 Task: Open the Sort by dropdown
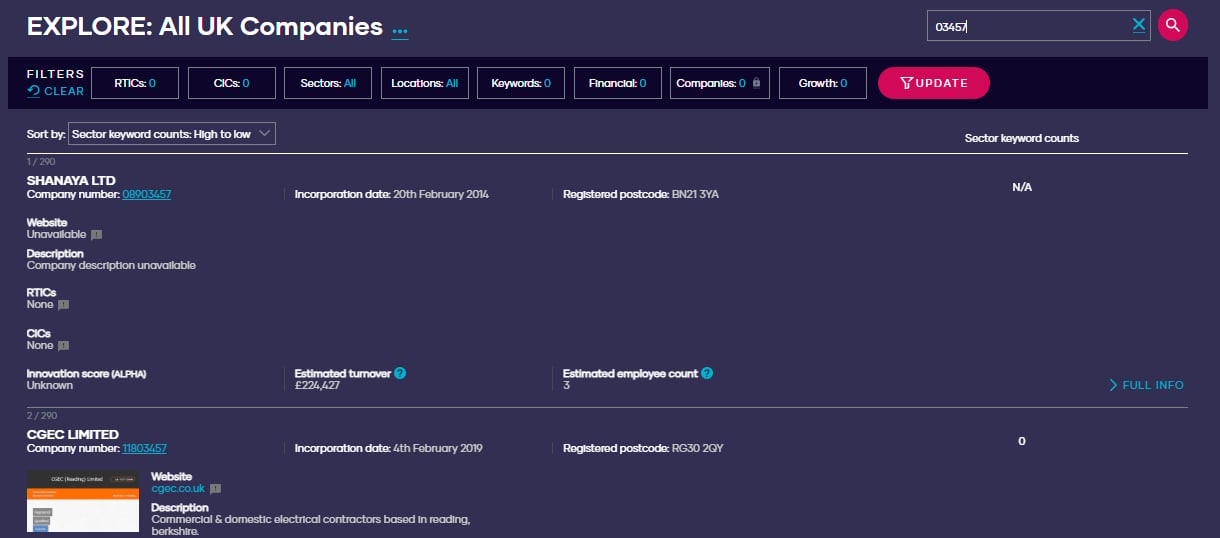pyautogui.click(x=172, y=133)
